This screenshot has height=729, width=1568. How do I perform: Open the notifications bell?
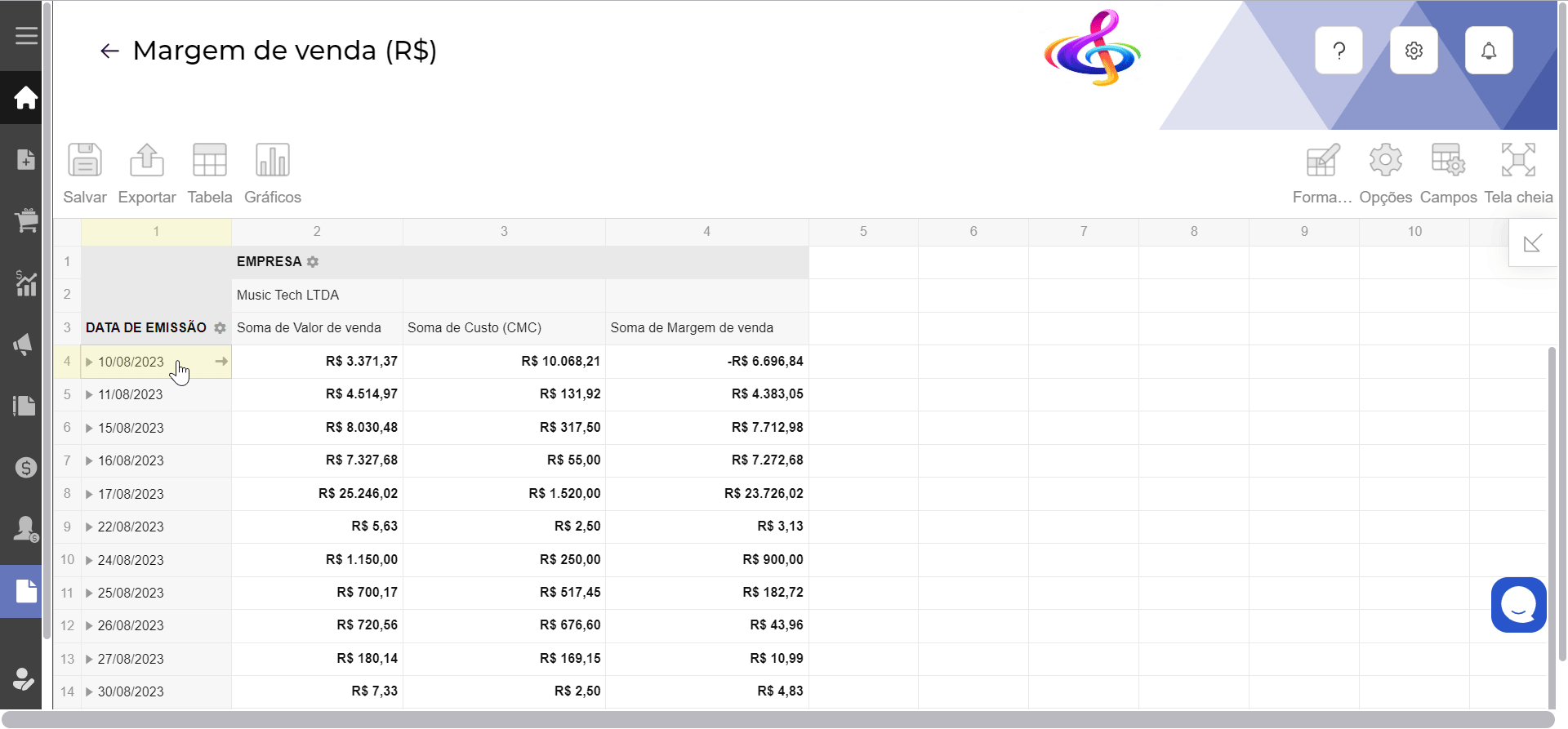1489,51
